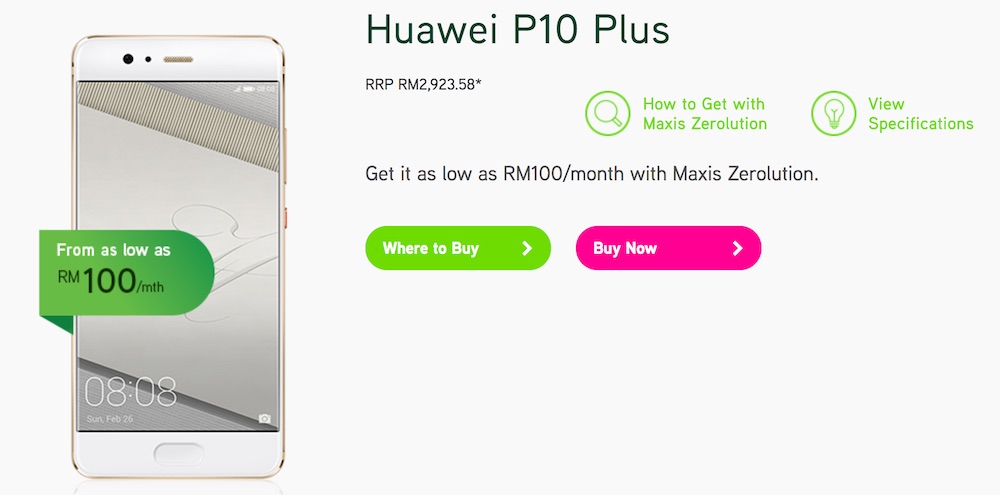Click the arrow in Where to Buy
1000x495 pixels.
[x=527, y=248]
